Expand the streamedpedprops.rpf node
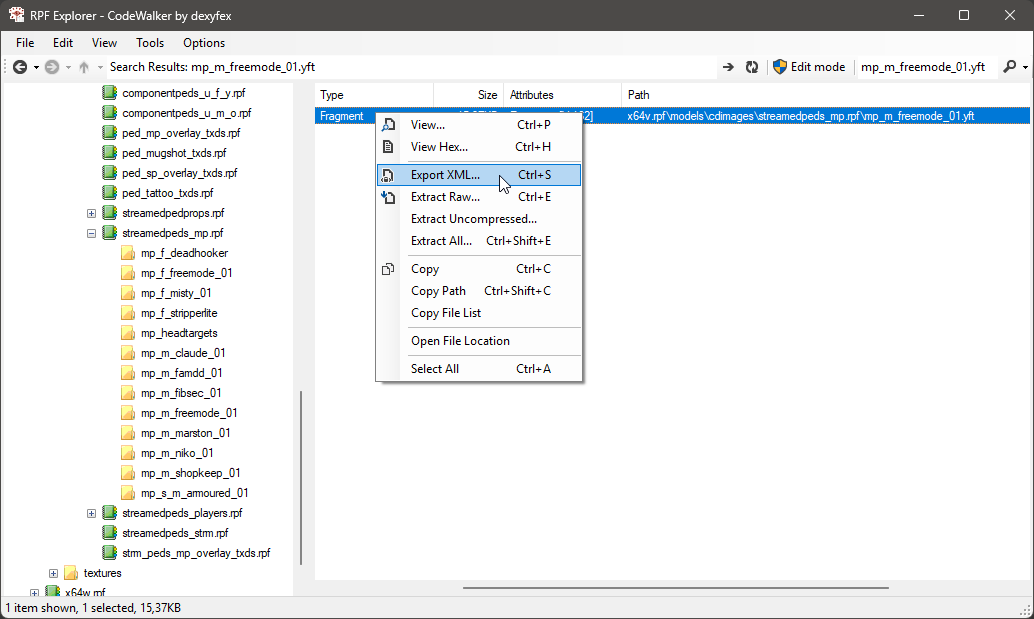The image size is (1034, 619). click(x=91, y=213)
